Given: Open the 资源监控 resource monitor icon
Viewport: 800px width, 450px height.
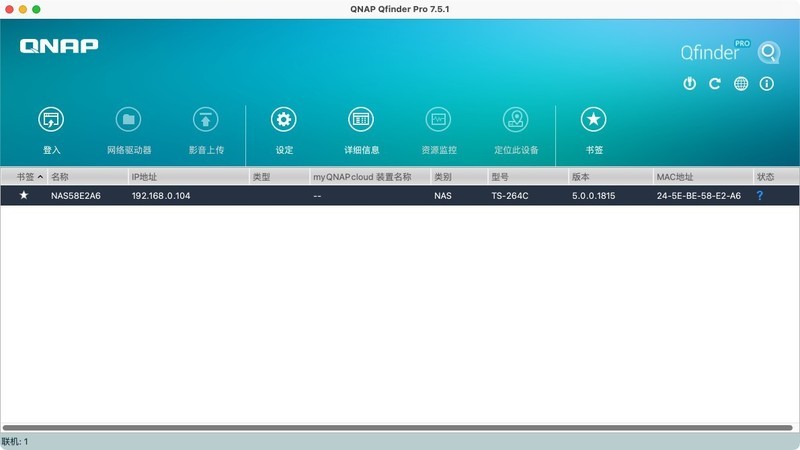Looking at the screenshot, I should (438, 119).
